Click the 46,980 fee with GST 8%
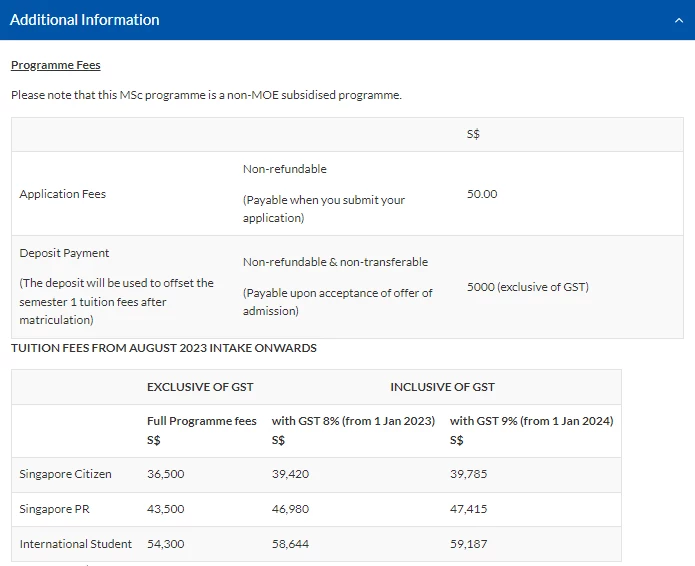The height and width of the screenshot is (566, 695). click(x=290, y=509)
